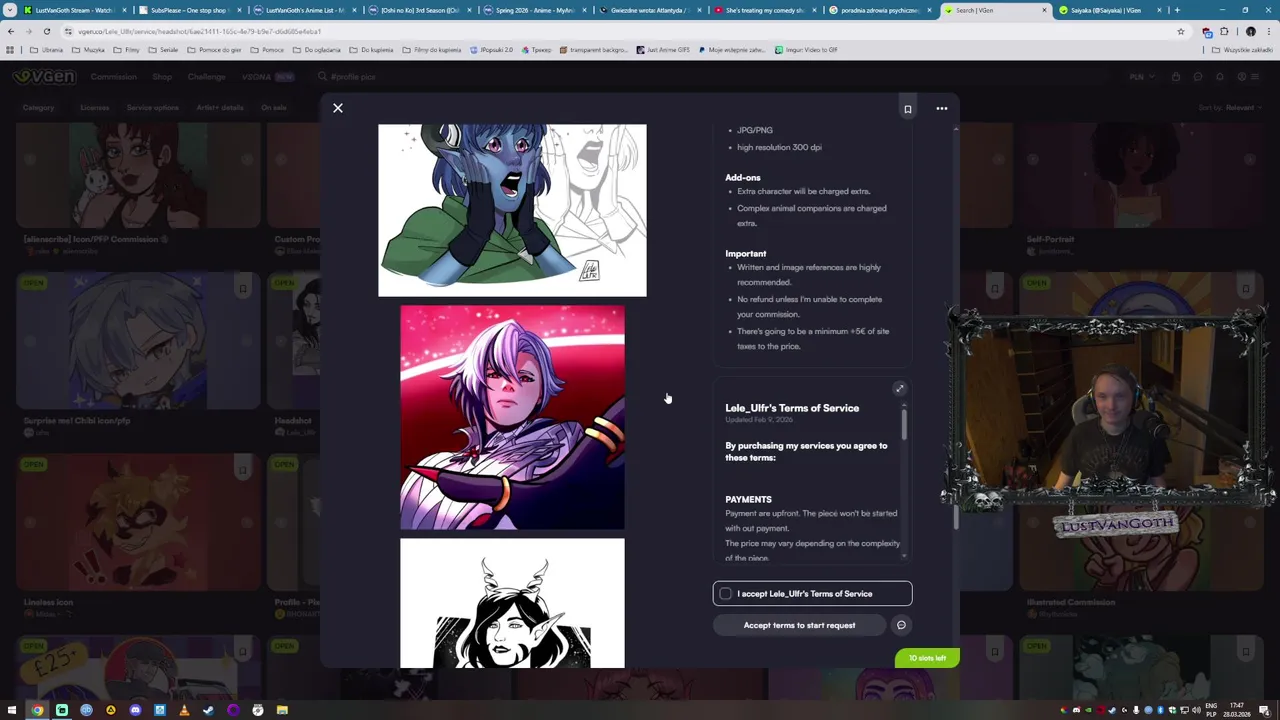This screenshot has height=720, width=1280.
Task: Open the black and white horned portrait
Action: [x=512, y=603]
